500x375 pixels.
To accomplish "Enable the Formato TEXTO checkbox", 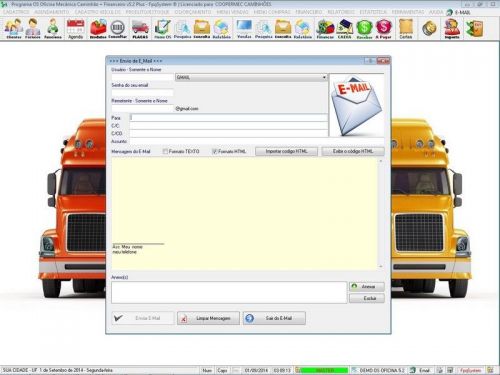I will [x=165, y=151].
